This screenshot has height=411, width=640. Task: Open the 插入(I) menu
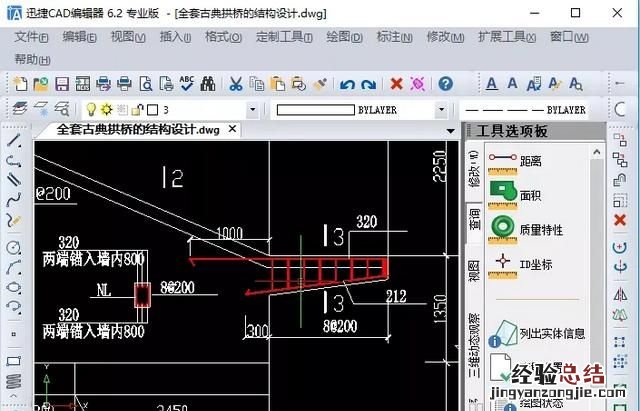tap(175, 37)
